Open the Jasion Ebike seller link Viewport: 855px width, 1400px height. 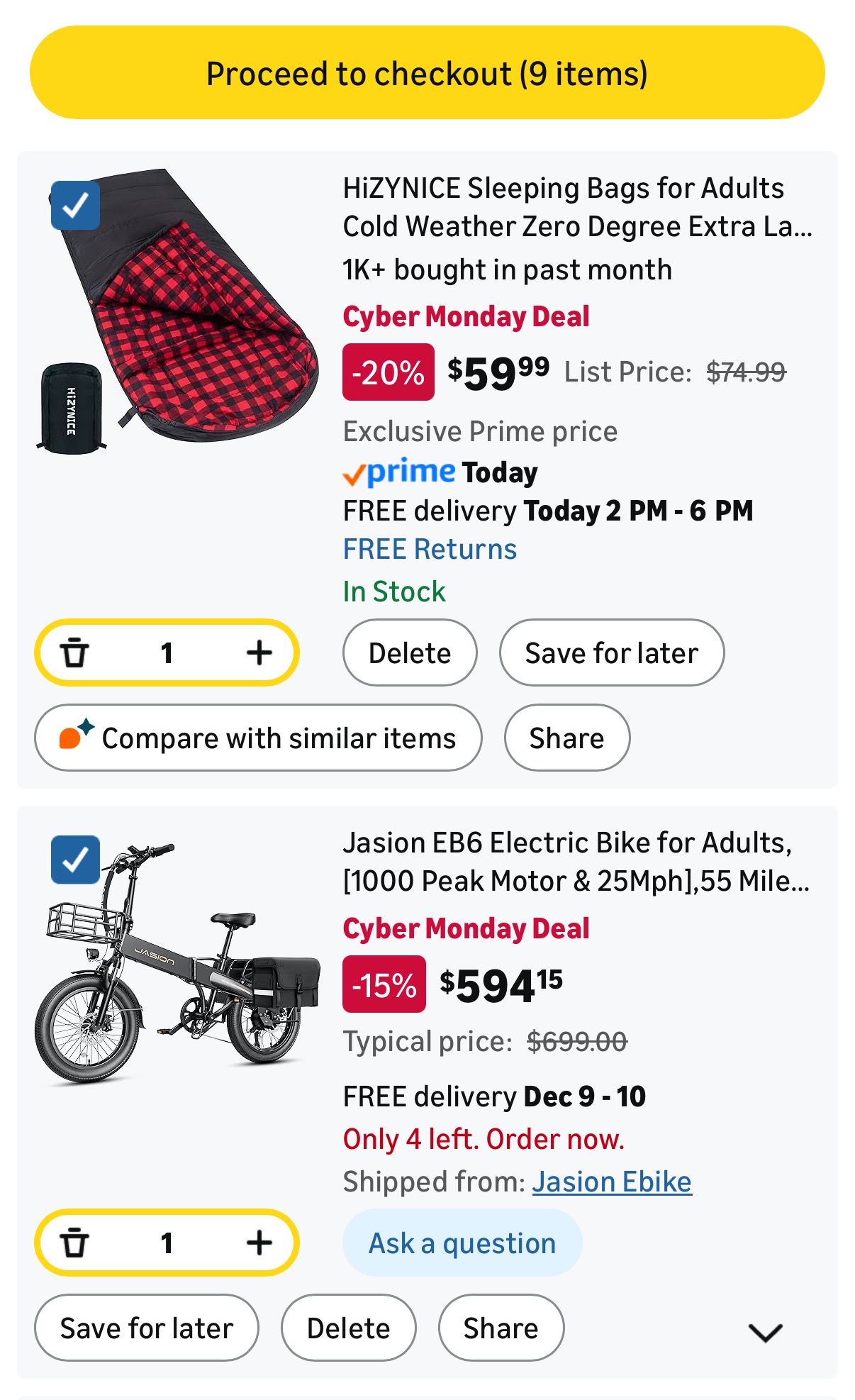612,1182
